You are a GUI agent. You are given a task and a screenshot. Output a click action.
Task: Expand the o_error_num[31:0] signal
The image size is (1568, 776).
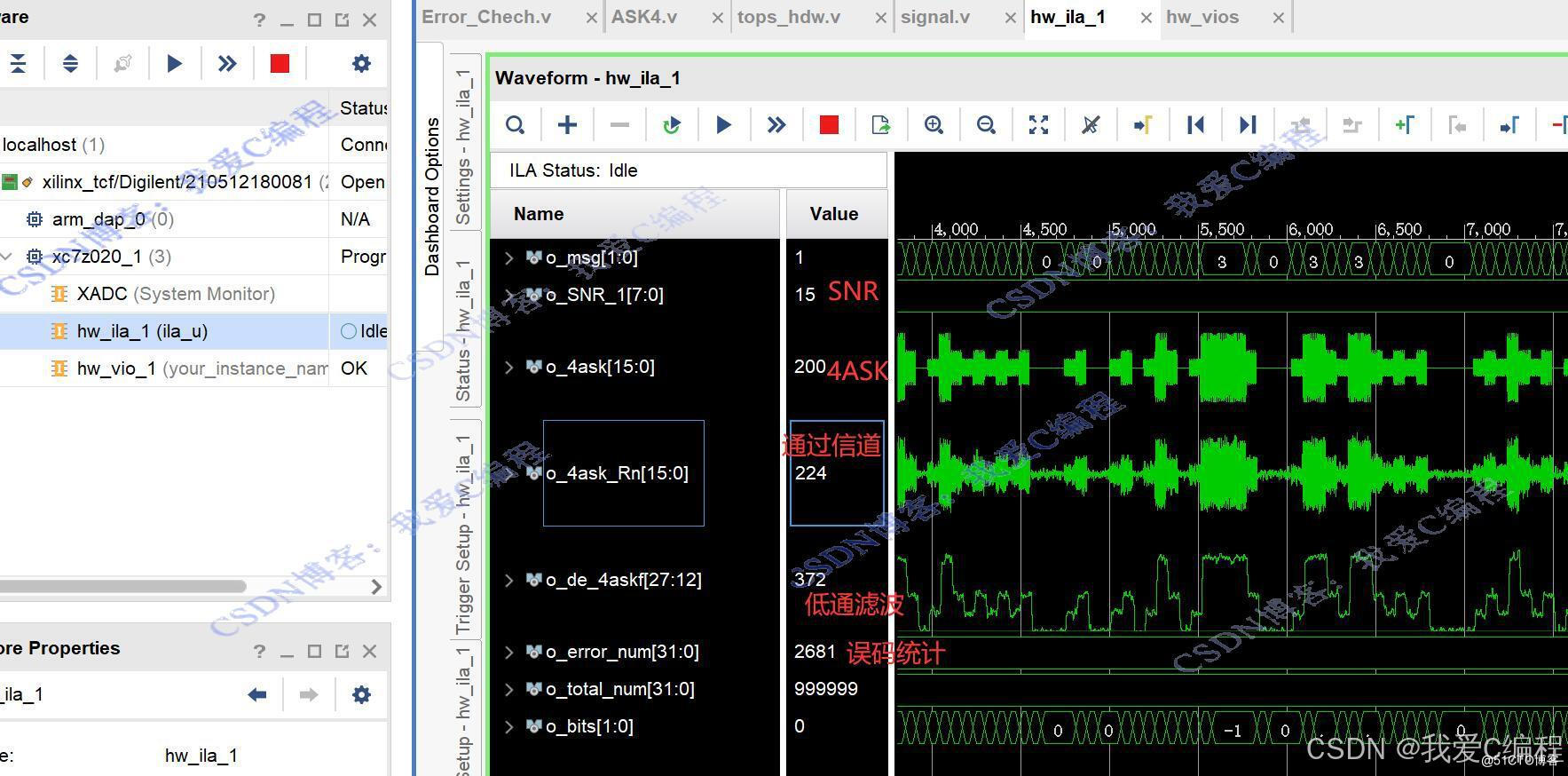click(x=508, y=652)
